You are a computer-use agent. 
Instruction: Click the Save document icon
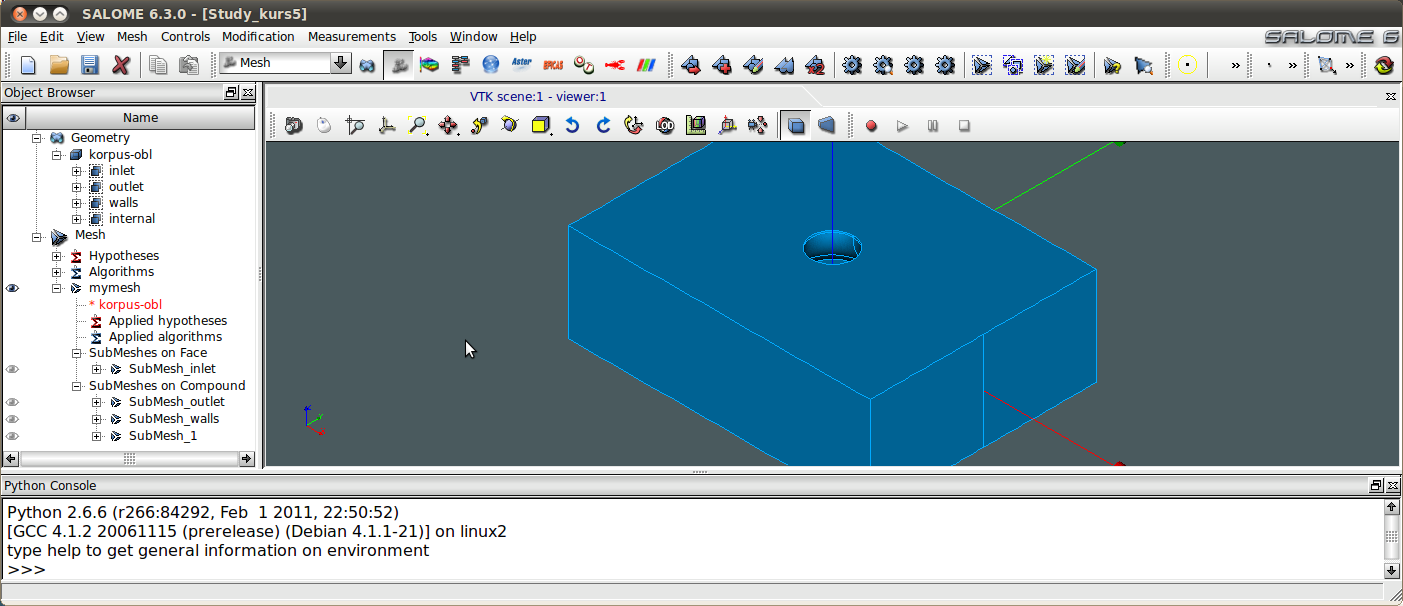click(x=90, y=65)
